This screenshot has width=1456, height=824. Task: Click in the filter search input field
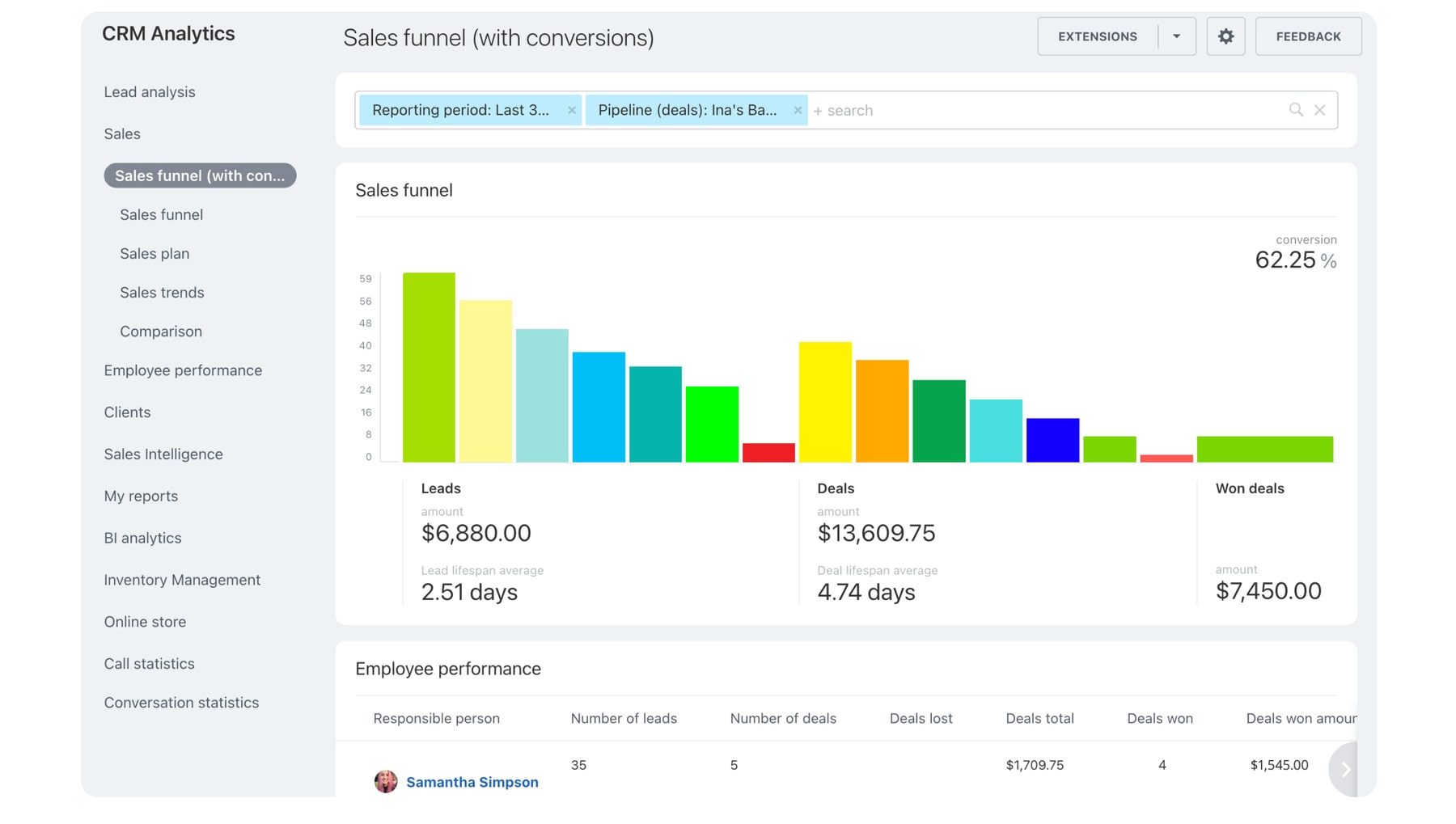click(x=1043, y=110)
